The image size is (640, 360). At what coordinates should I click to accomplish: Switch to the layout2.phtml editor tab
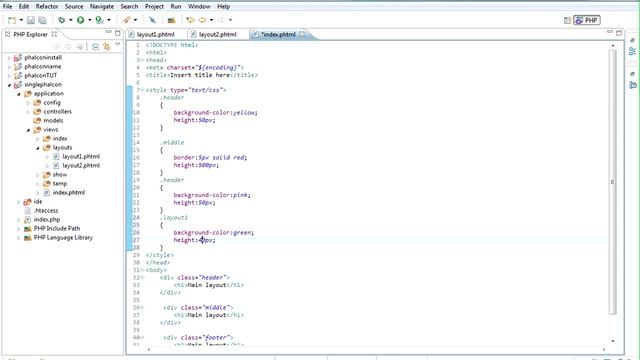(x=218, y=35)
